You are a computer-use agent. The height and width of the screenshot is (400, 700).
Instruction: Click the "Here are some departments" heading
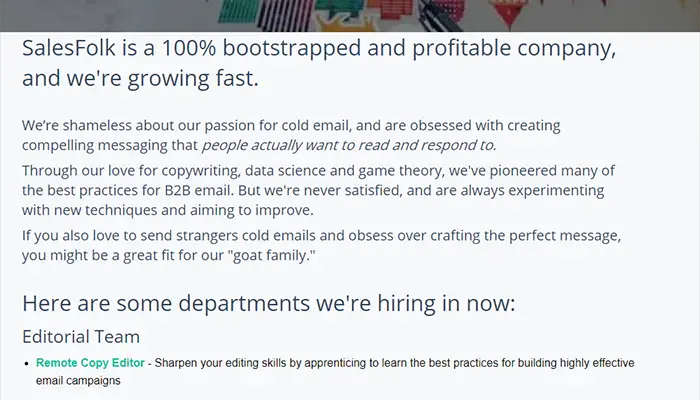point(268,303)
